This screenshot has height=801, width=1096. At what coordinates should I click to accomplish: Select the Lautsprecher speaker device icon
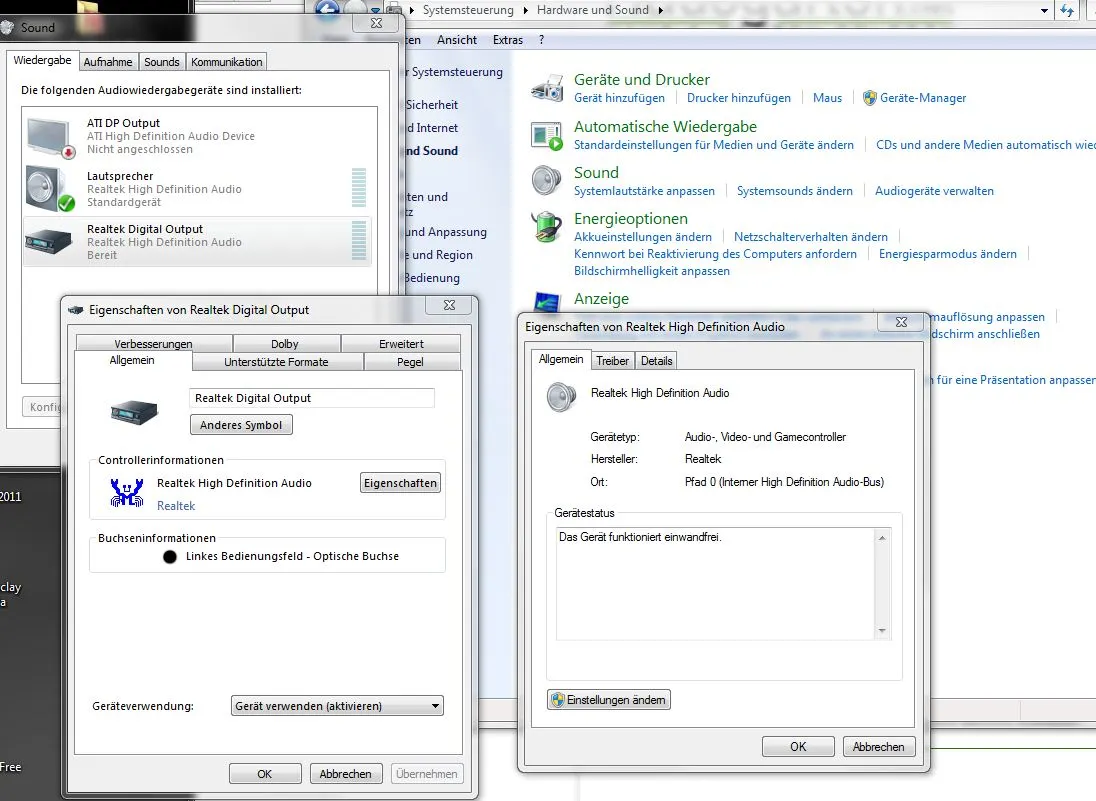(x=50, y=189)
